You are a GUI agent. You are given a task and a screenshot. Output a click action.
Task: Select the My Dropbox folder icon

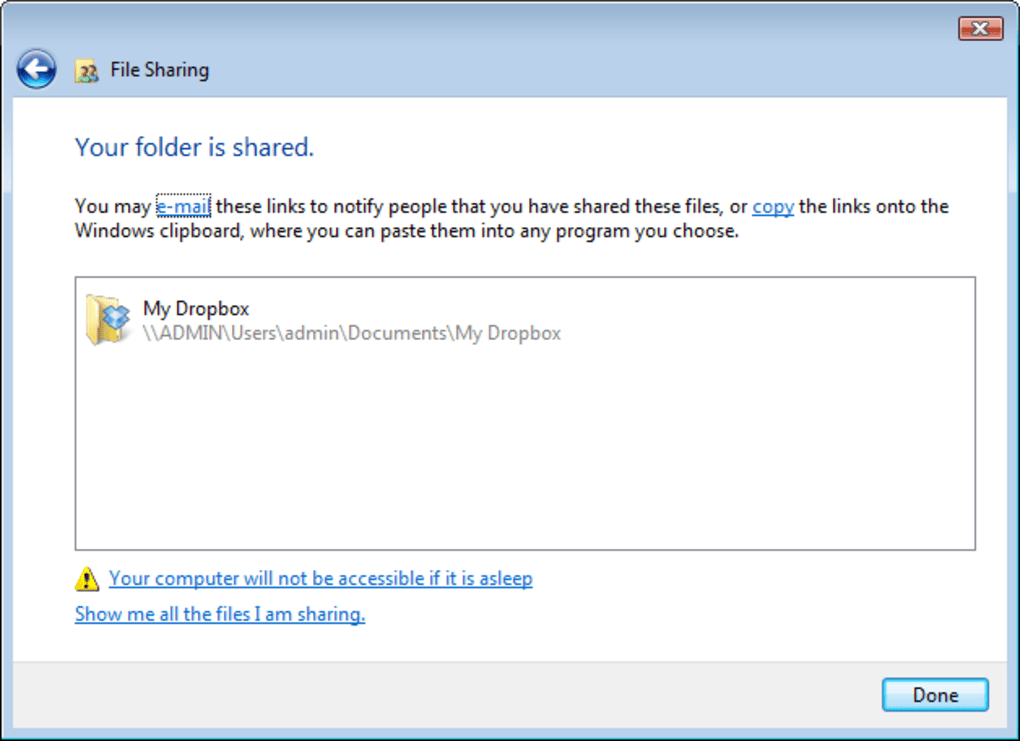pos(108,319)
